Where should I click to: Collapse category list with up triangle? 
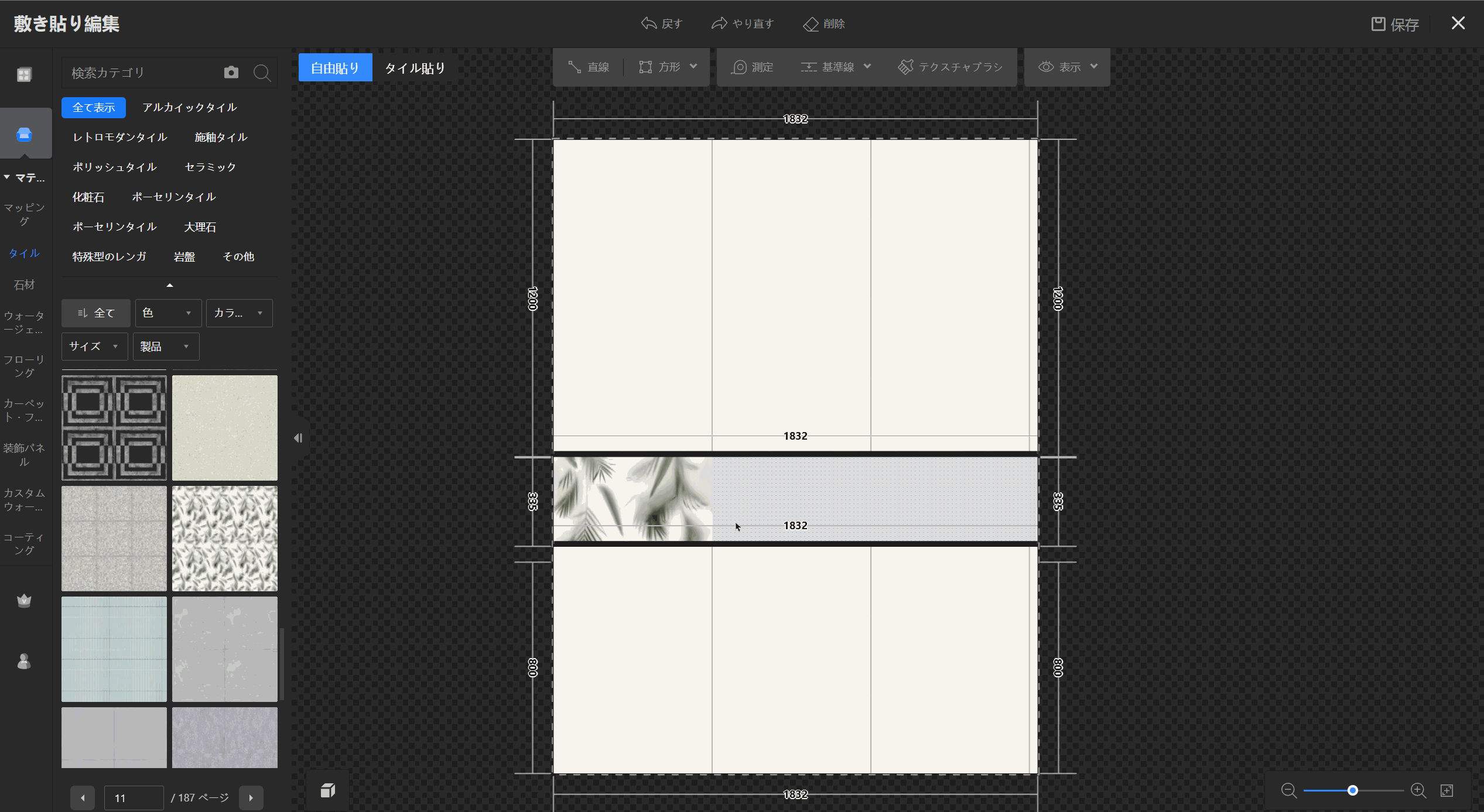tap(170, 286)
